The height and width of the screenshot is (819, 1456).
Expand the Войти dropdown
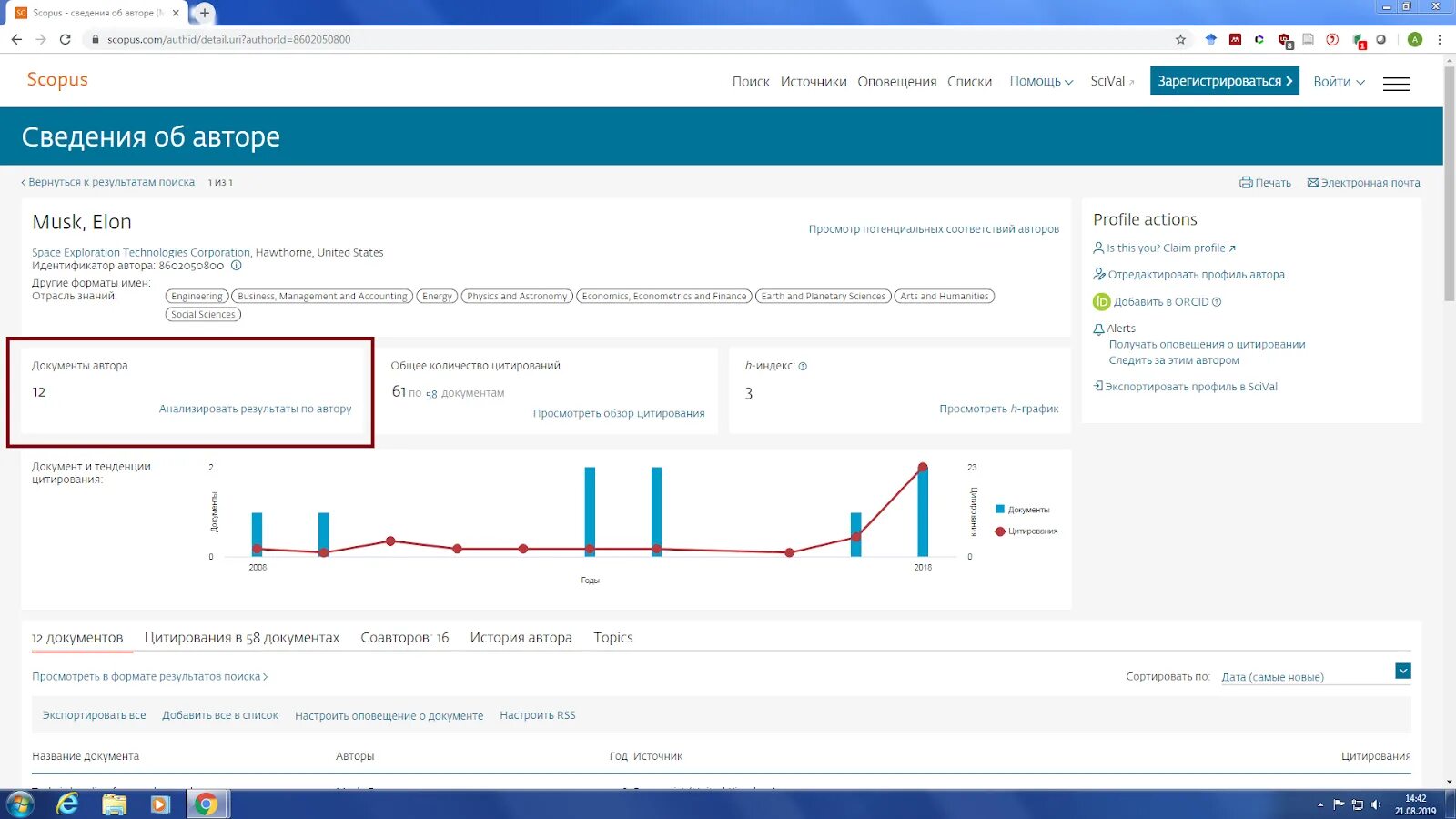pos(1339,82)
